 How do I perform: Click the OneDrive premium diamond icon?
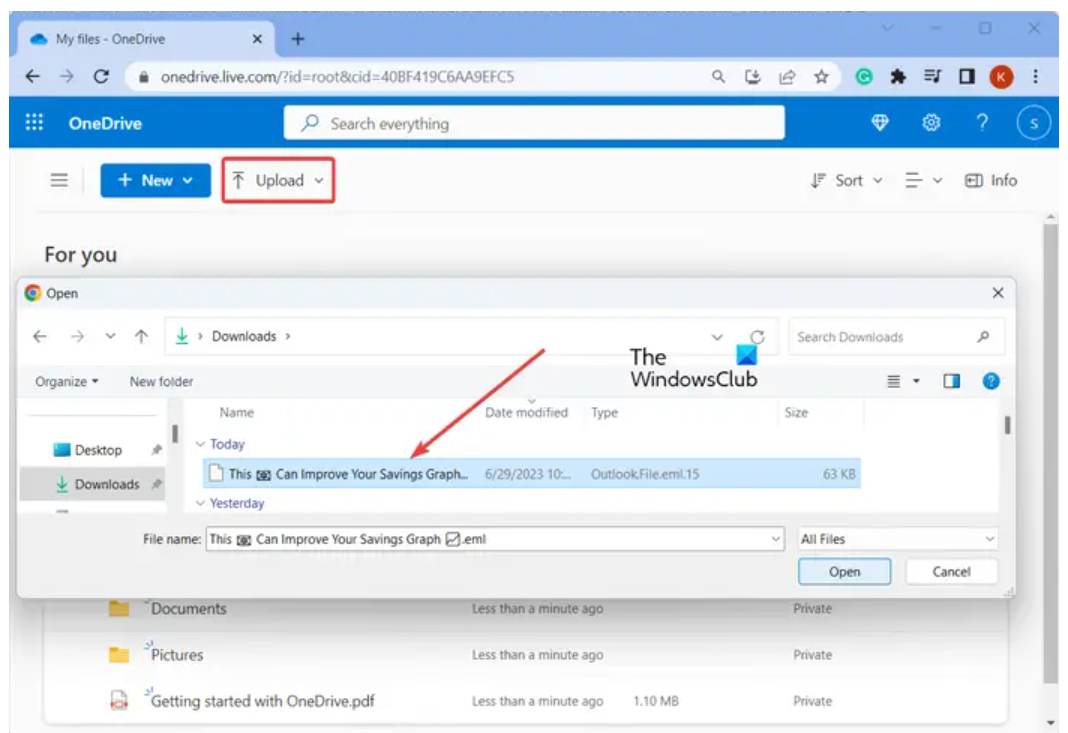pos(880,123)
